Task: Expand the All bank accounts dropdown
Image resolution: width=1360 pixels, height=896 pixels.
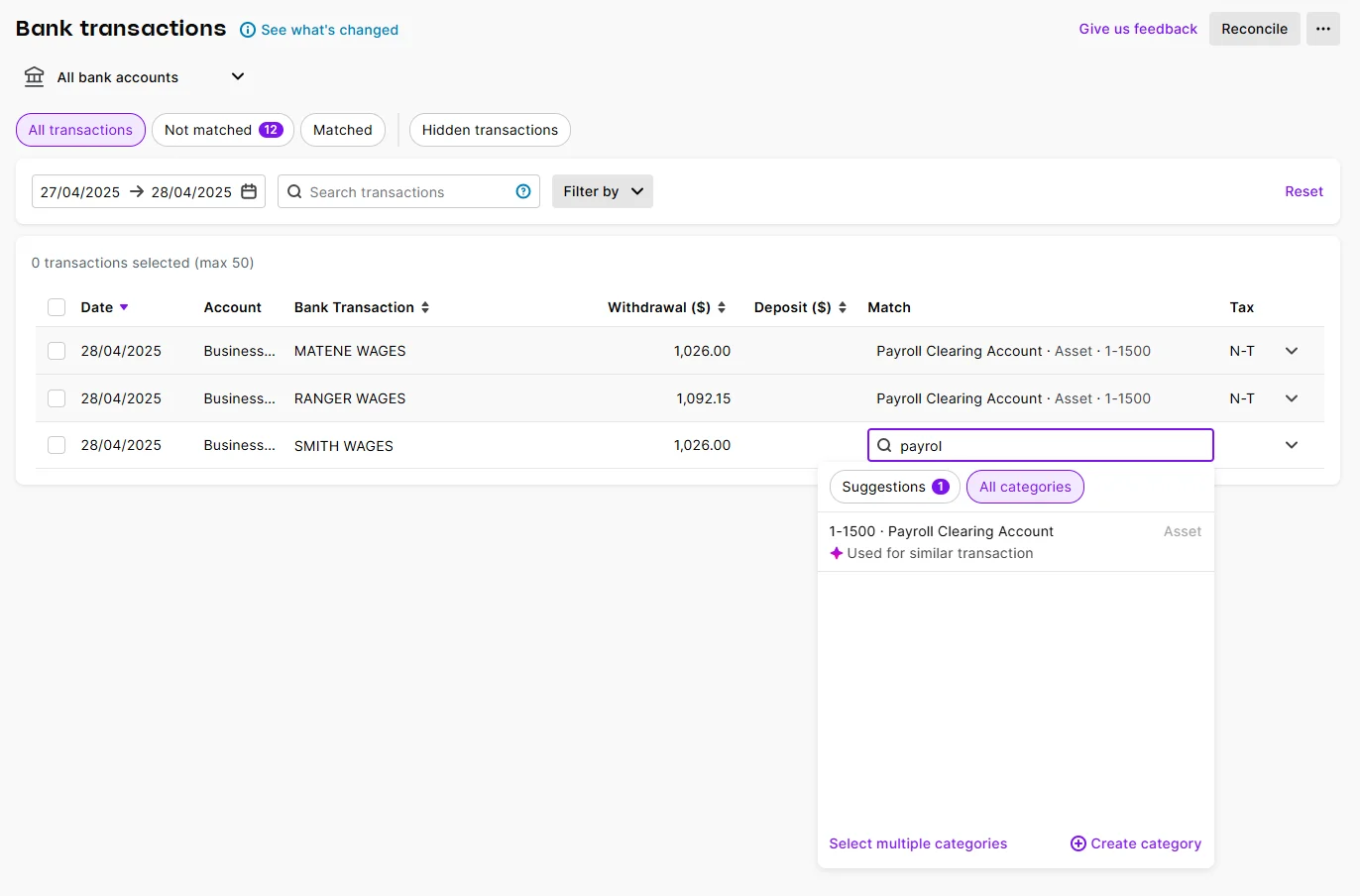Action: (x=237, y=76)
